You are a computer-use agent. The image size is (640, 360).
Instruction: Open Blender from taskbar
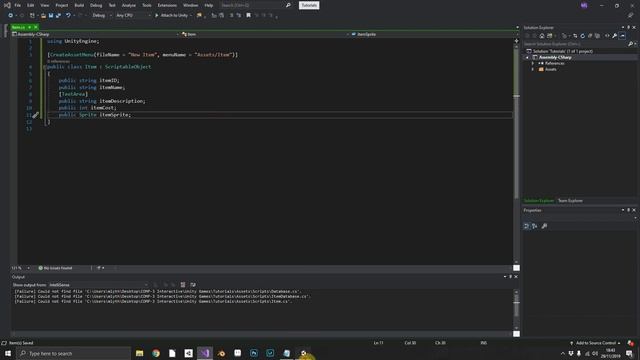point(221,353)
